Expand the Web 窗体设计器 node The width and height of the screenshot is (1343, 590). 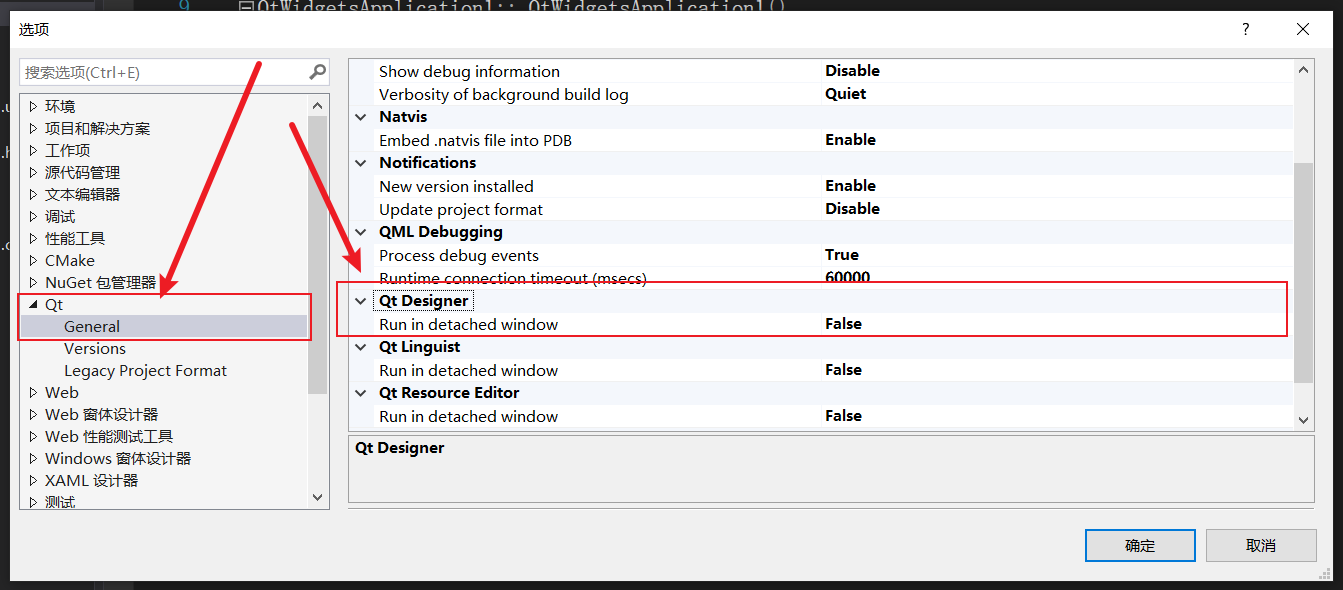(x=33, y=414)
